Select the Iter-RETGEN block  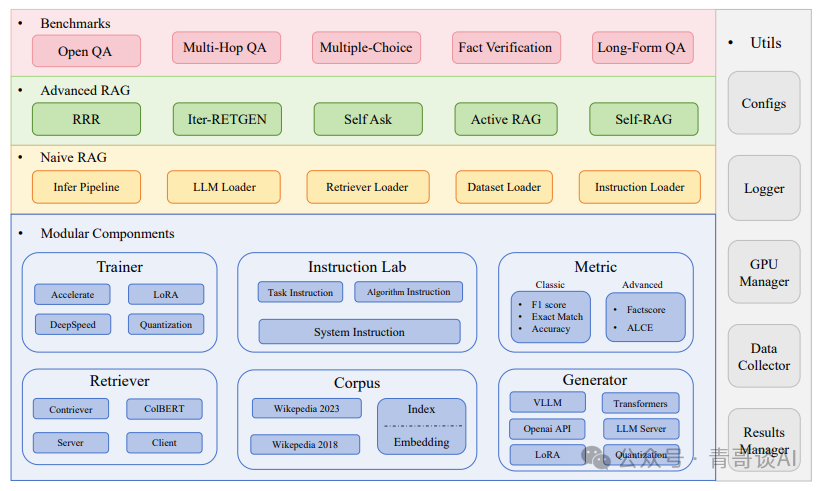click(x=227, y=119)
